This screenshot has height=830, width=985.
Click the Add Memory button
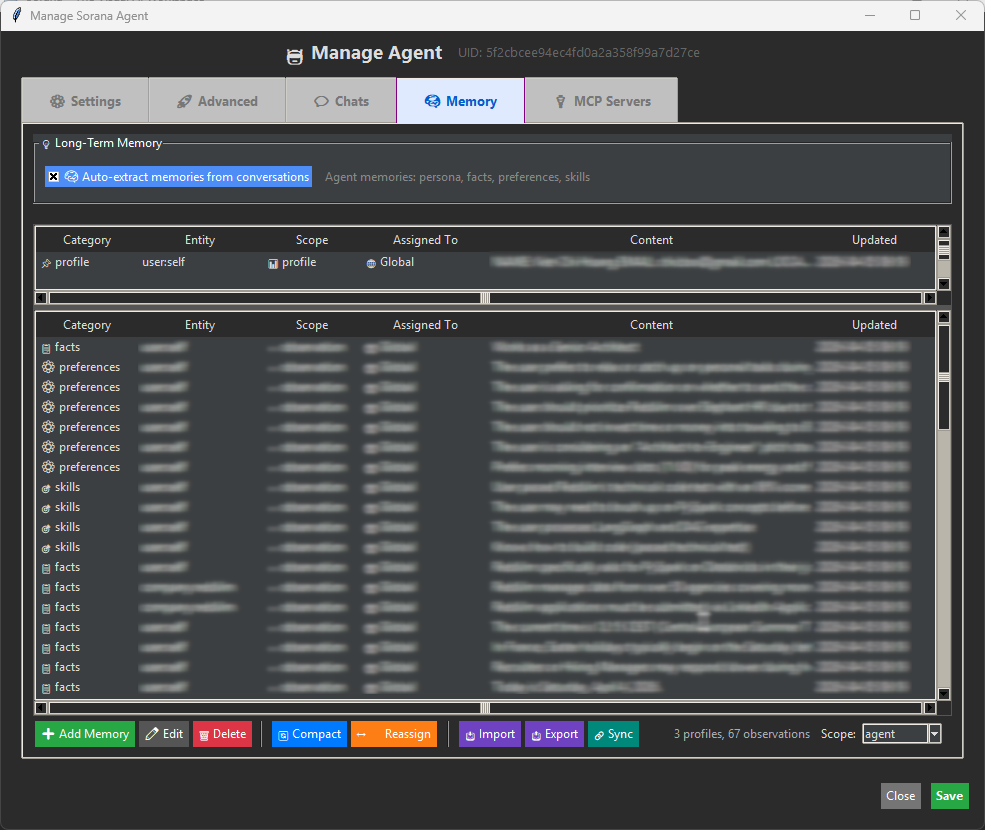(84, 733)
